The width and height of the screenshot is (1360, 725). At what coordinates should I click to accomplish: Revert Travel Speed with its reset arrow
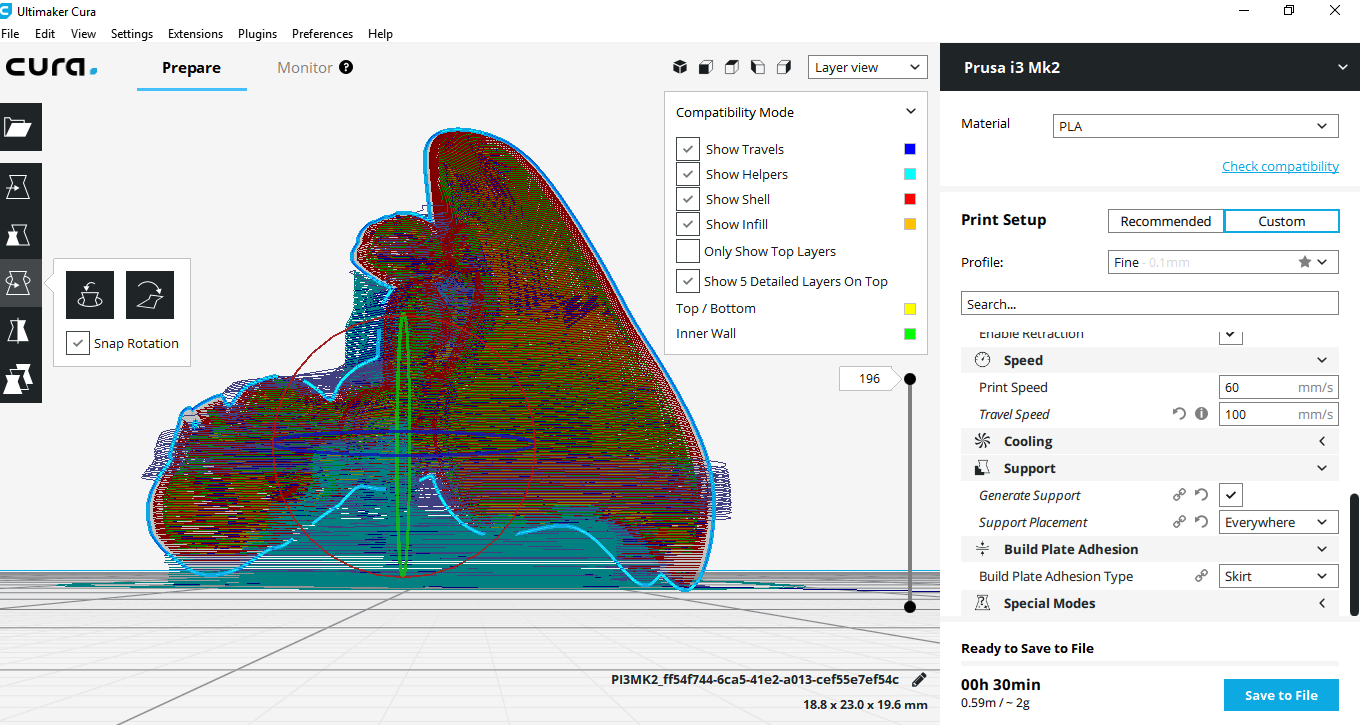click(1179, 414)
